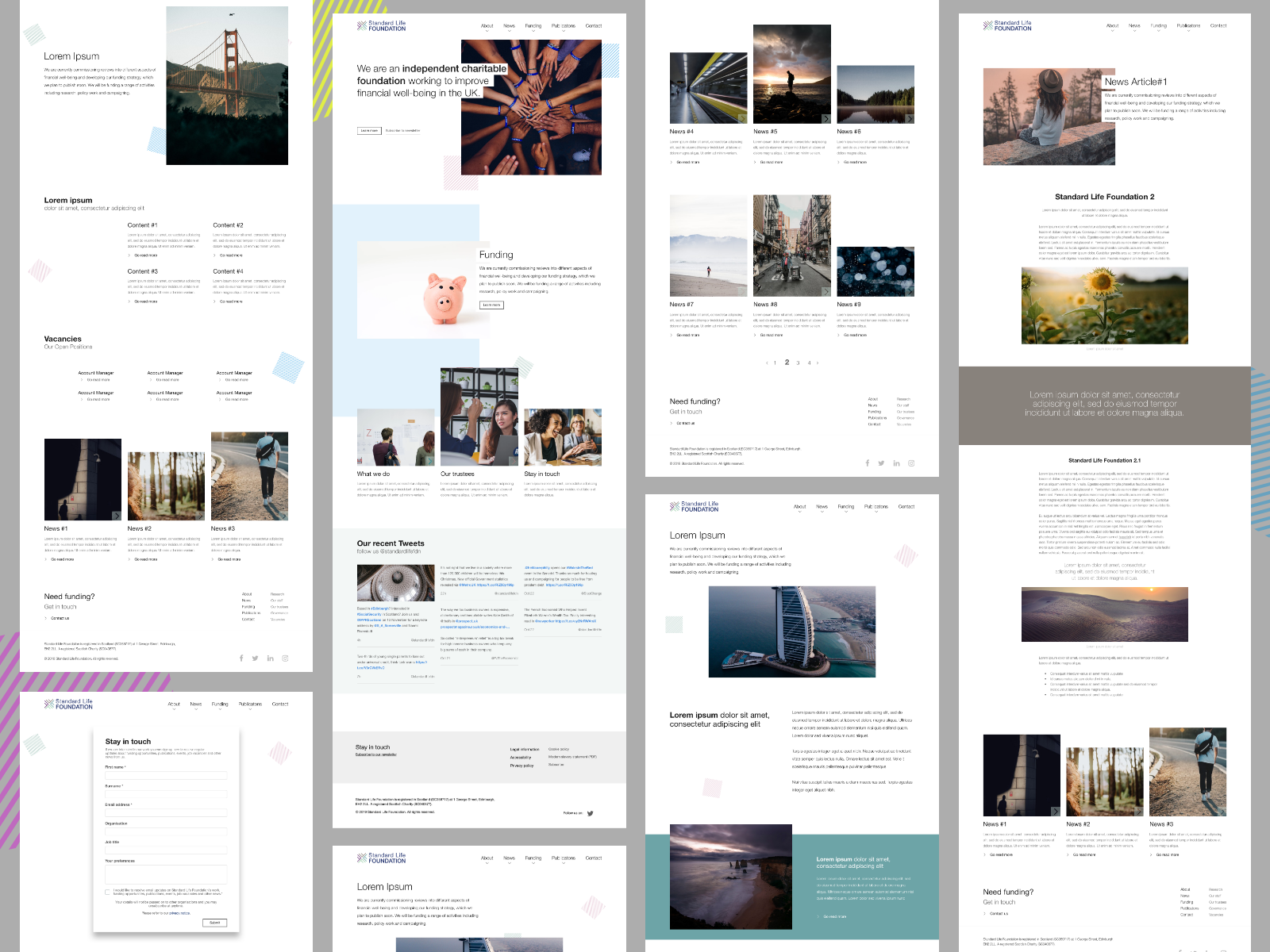1270x952 pixels.
Task: Click the Twitter bird beside 'Follow us on'
Action: click(589, 814)
